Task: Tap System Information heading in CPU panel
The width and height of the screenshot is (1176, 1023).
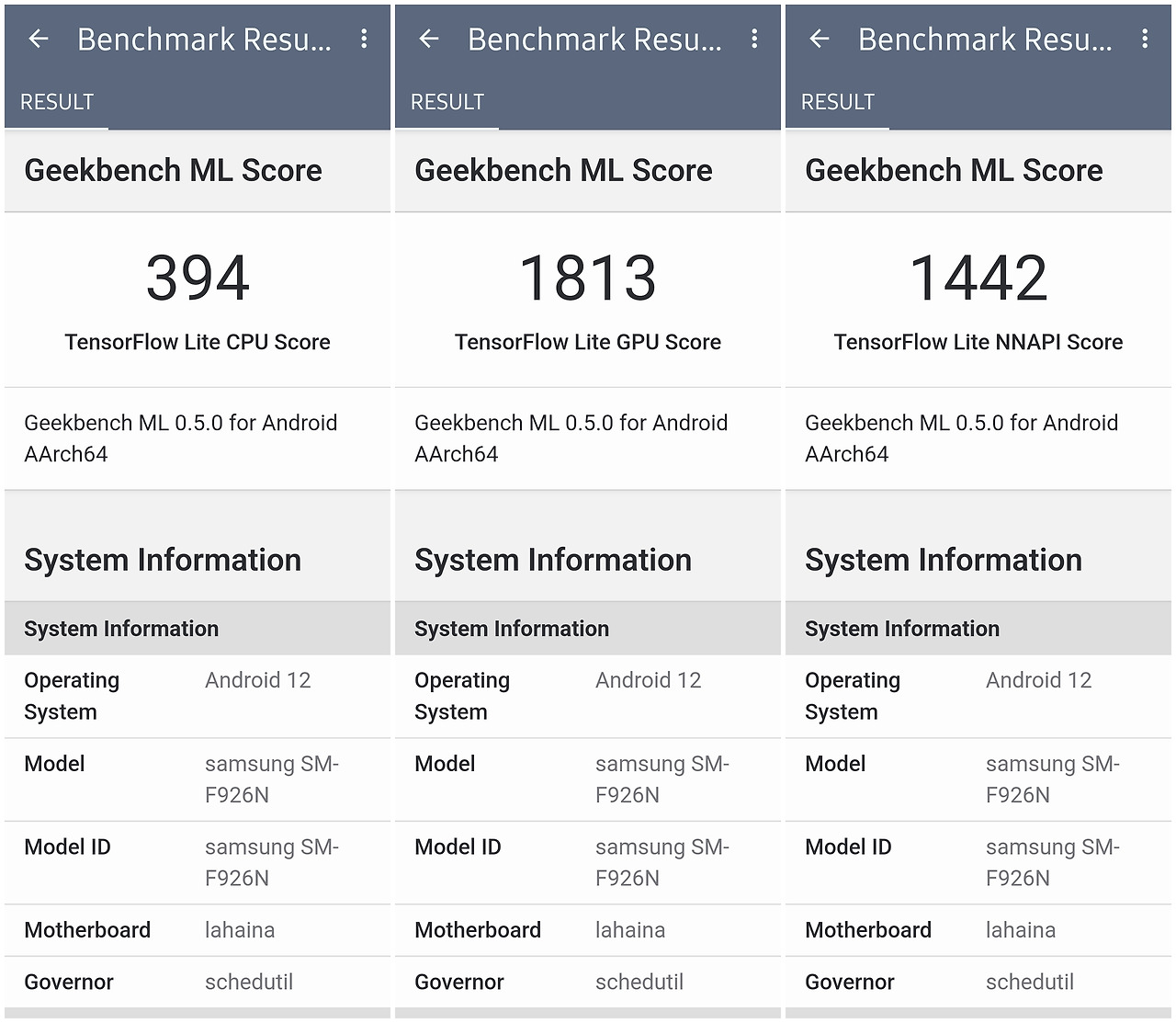Action: point(163,560)
